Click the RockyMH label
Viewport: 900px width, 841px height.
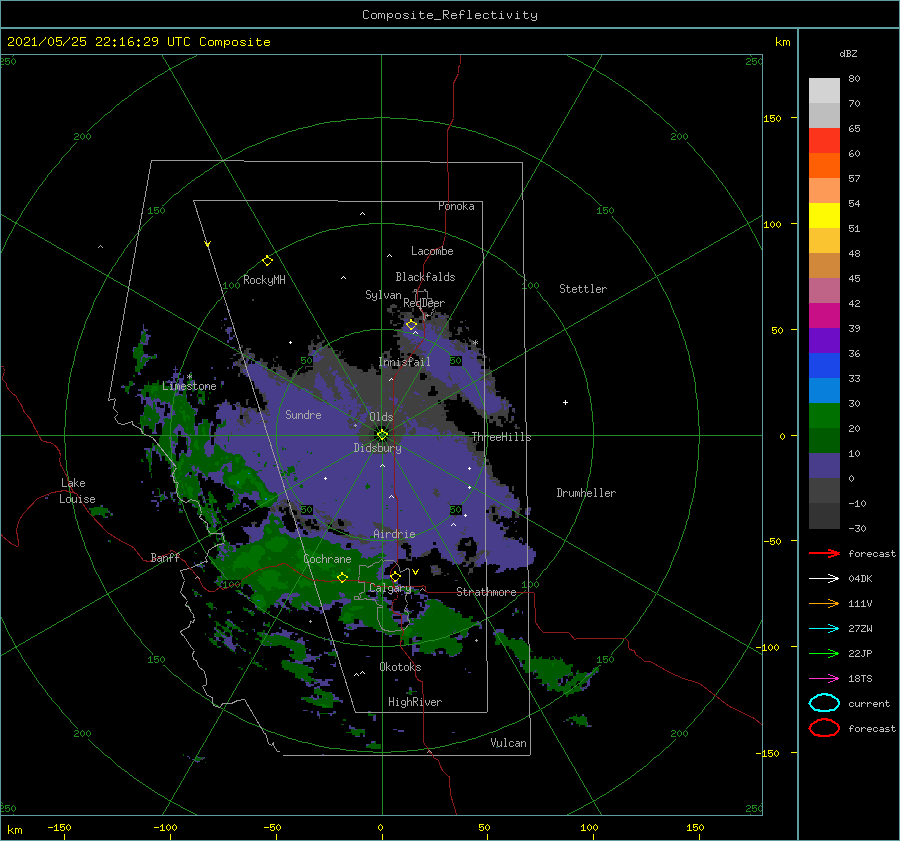tap(264, 280)
